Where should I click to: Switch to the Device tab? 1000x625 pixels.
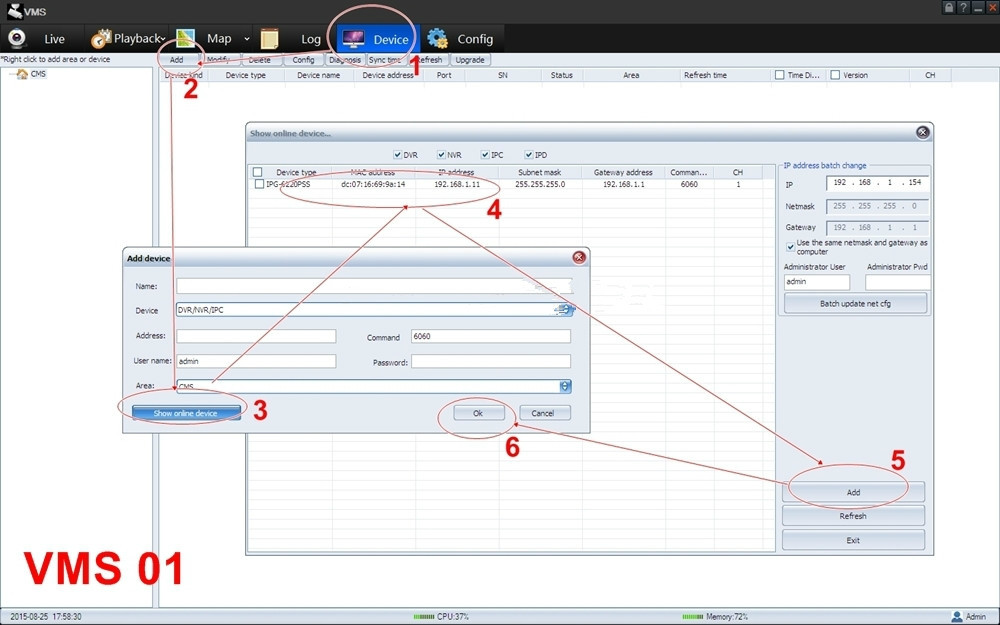coord(375,39)
